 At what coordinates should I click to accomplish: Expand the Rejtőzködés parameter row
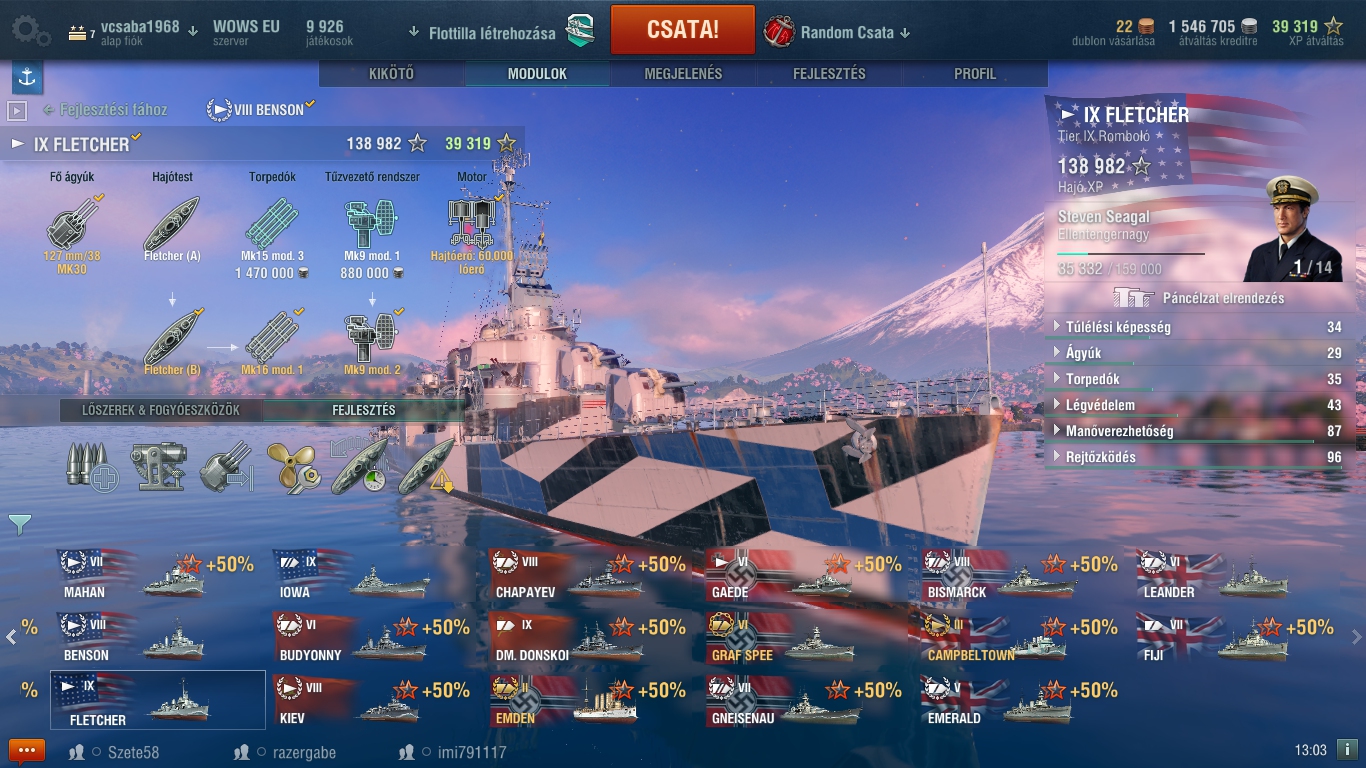point(1198,457)
